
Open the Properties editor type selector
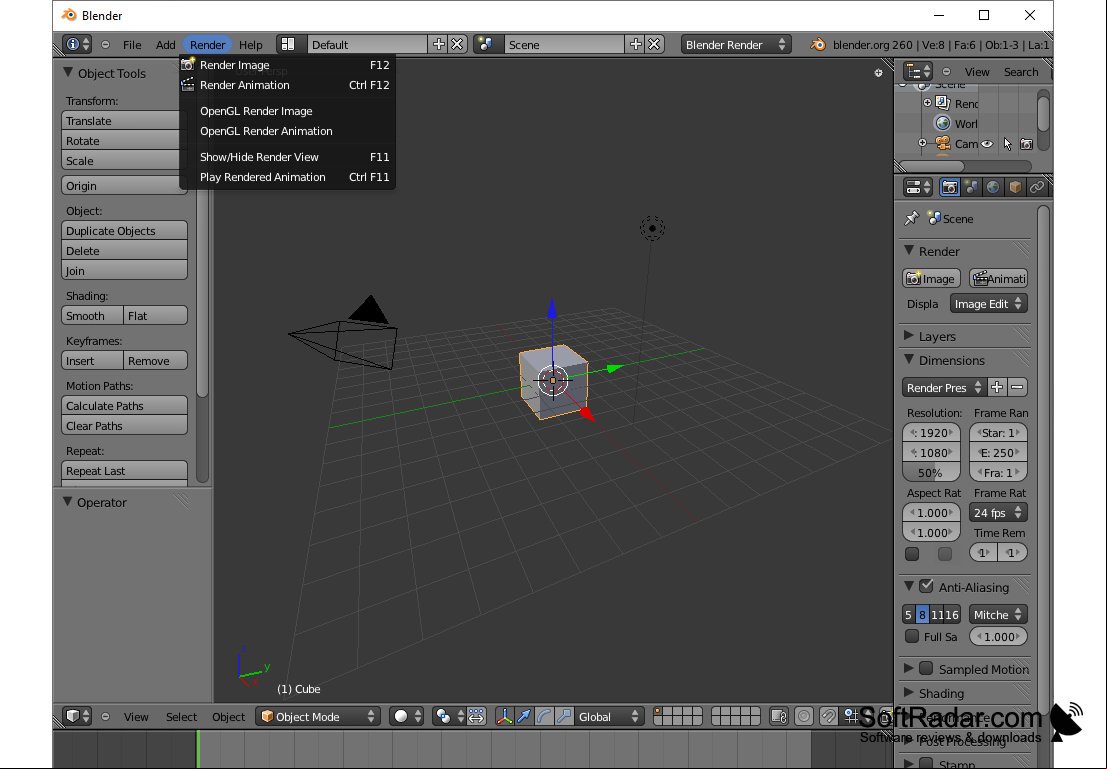[x=918, y=187]
